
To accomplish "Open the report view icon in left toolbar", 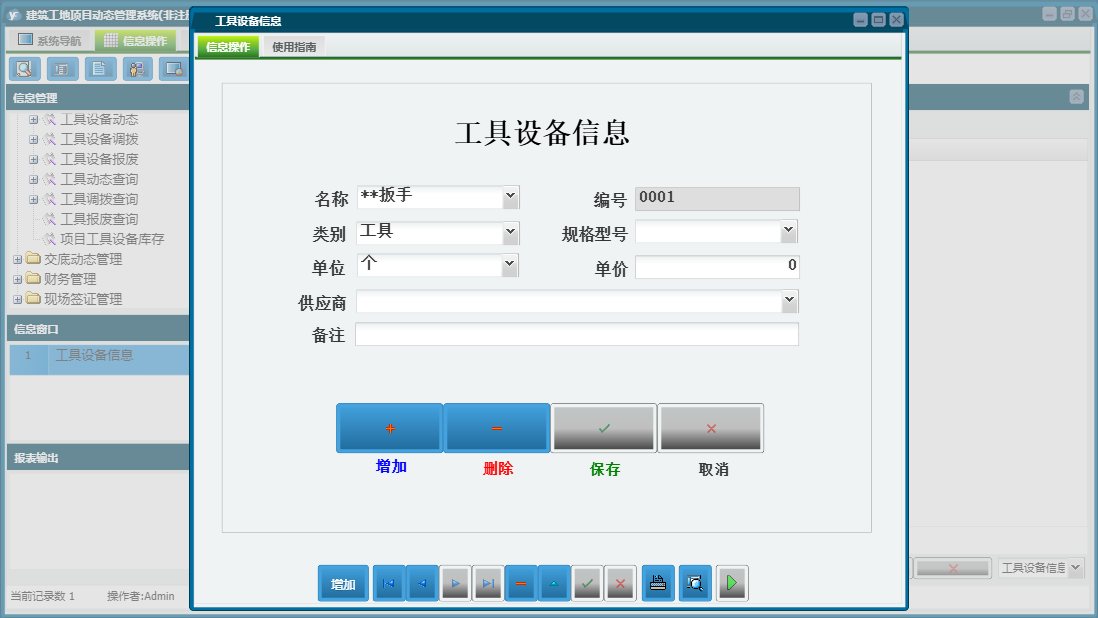I will (x=61, y=69).
